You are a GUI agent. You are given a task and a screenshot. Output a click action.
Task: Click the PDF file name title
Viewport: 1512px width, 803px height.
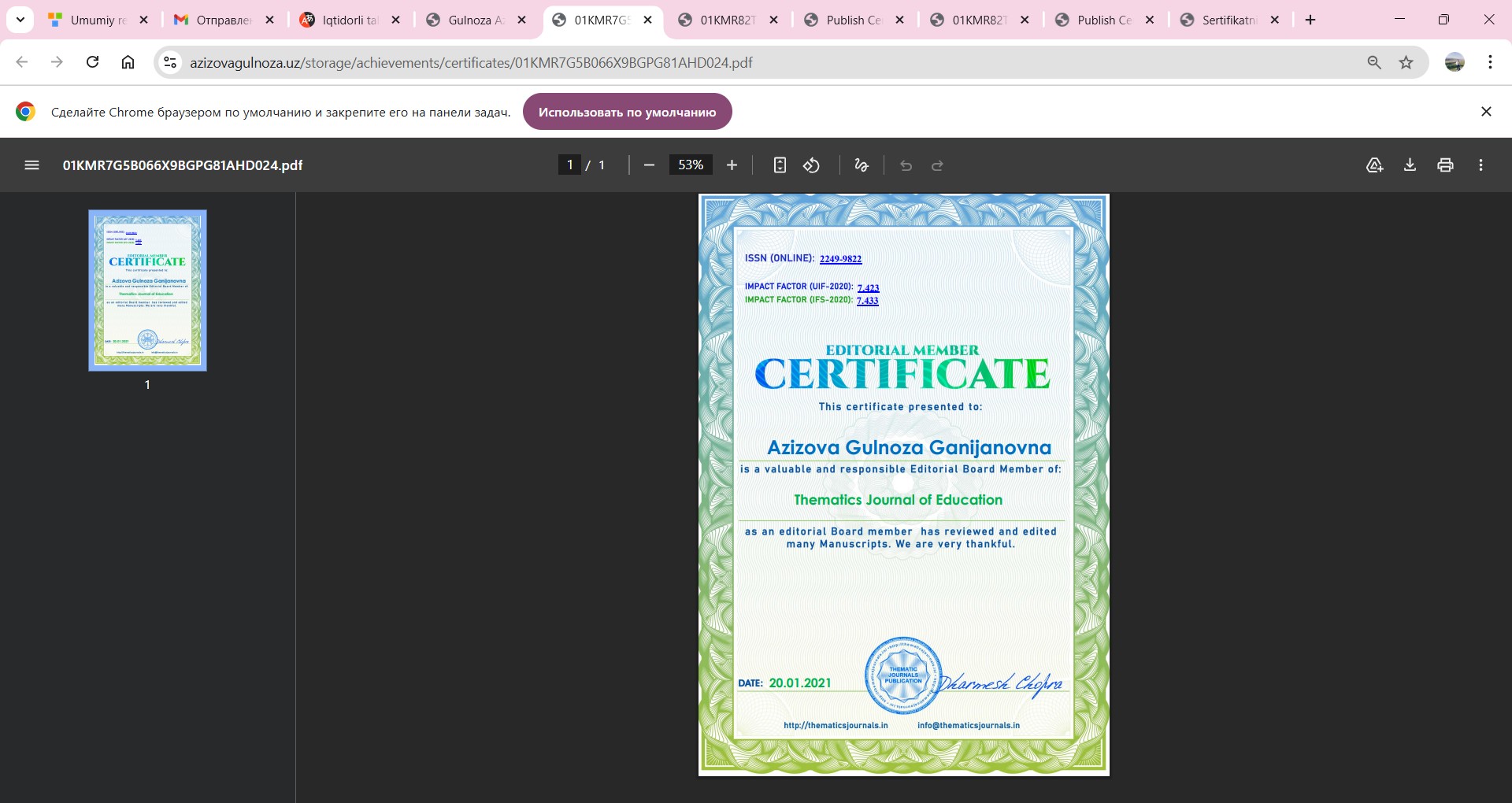[183, 165]
